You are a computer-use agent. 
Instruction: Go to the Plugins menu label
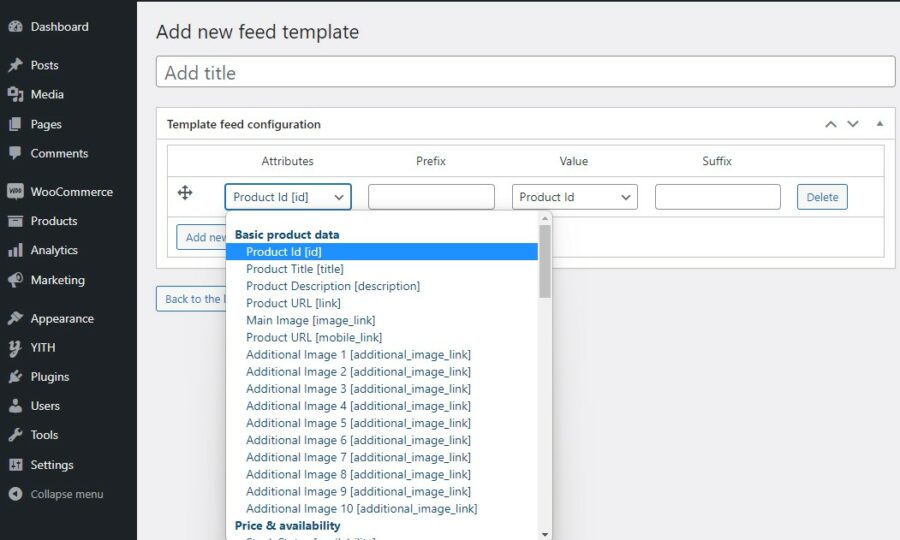point(50,377)
